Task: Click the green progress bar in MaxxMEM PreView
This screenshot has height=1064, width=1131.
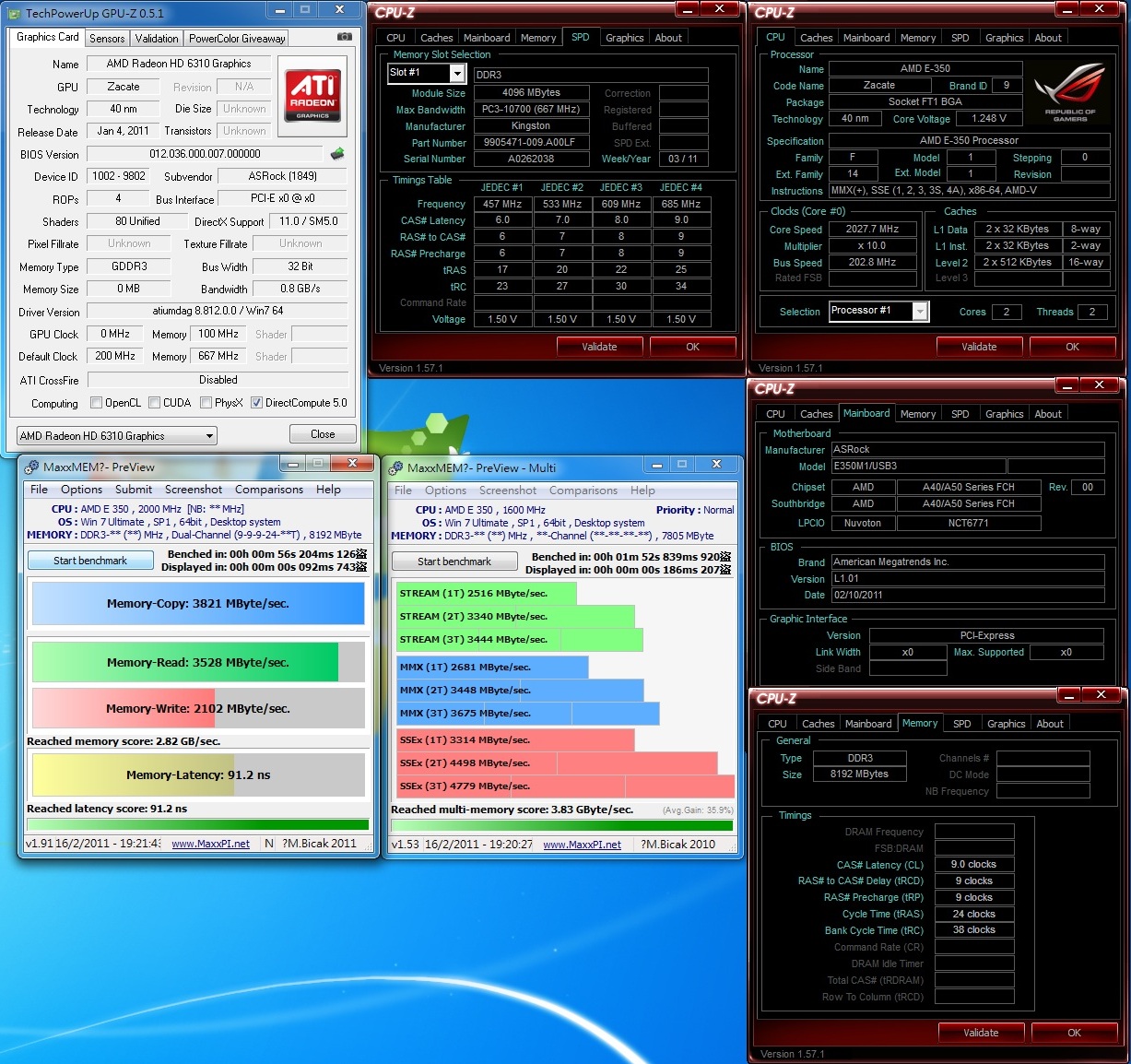Action: [x=198, y=824]
